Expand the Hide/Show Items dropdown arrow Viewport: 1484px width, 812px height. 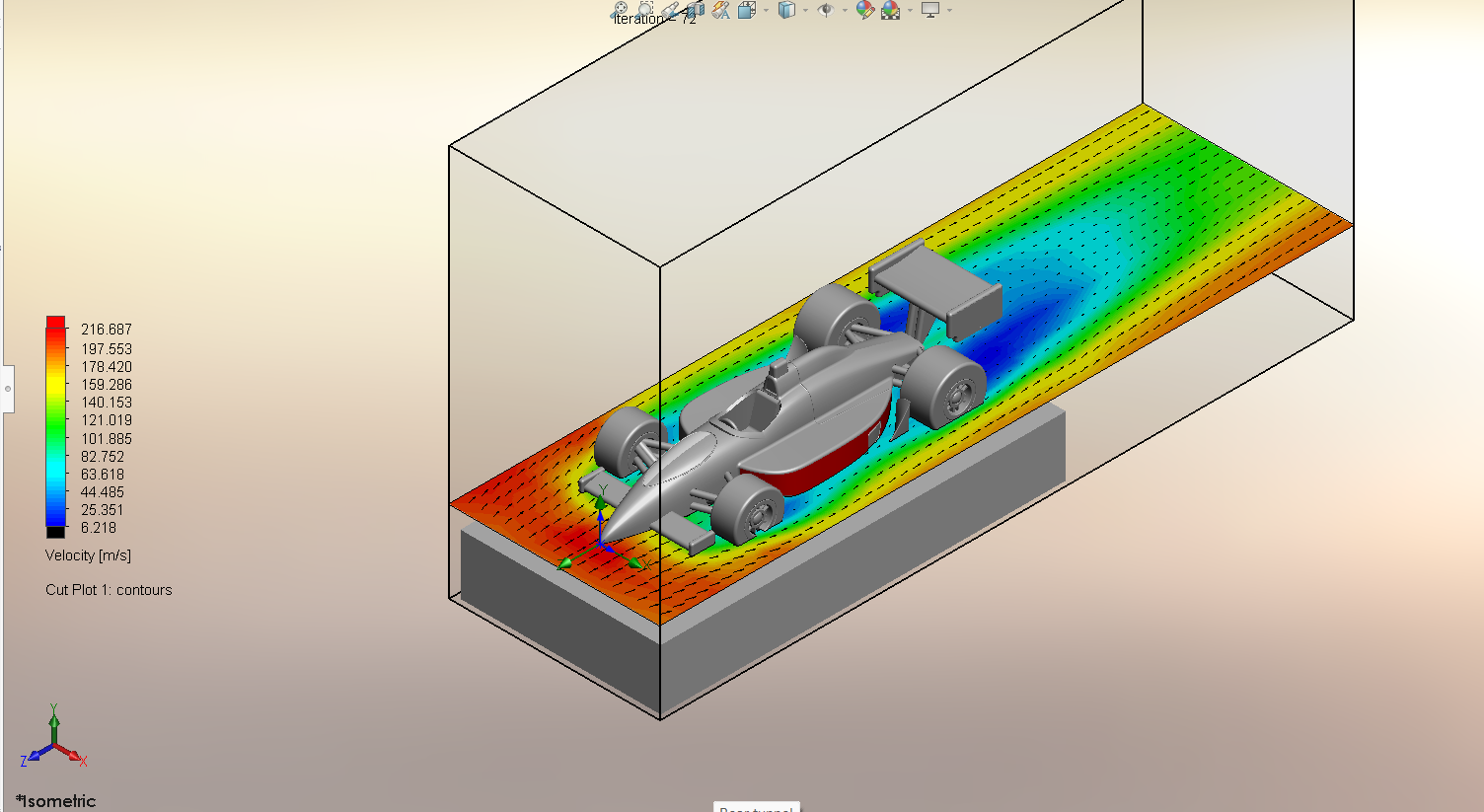(845, 10)
